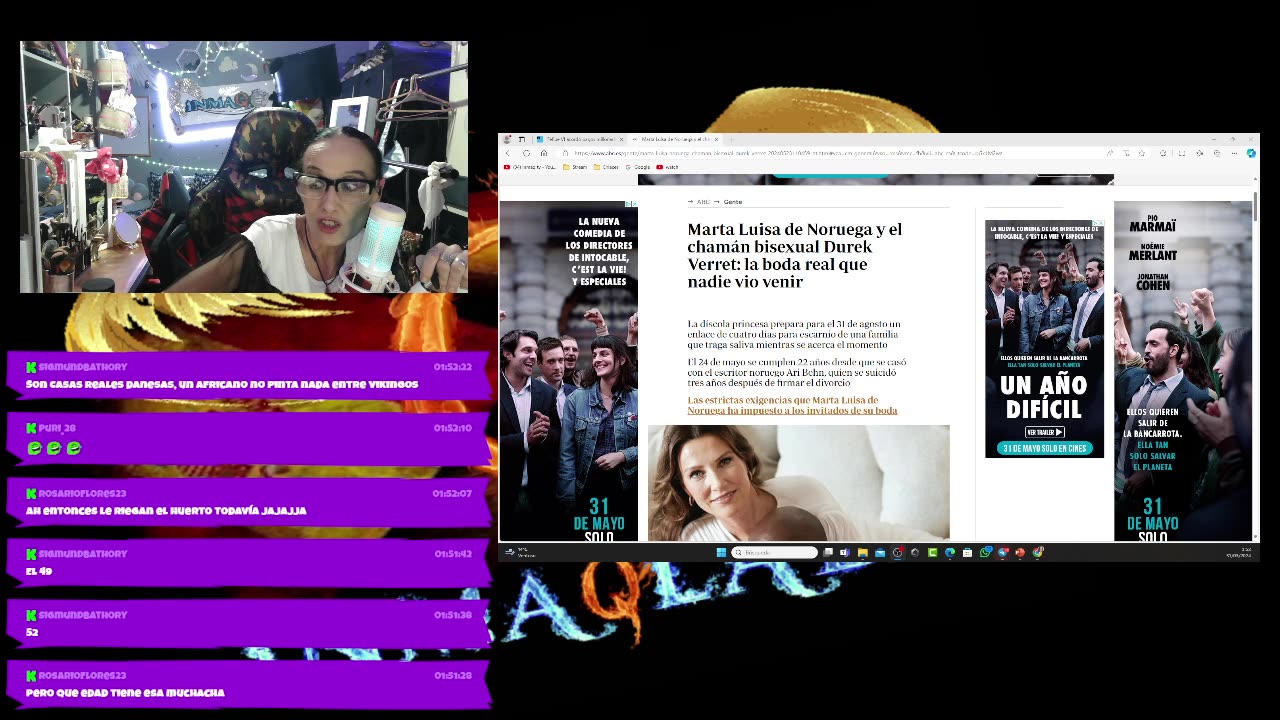Close the first browser tab
Viewport: 1280px width, 720px height.
coord(621,139)
